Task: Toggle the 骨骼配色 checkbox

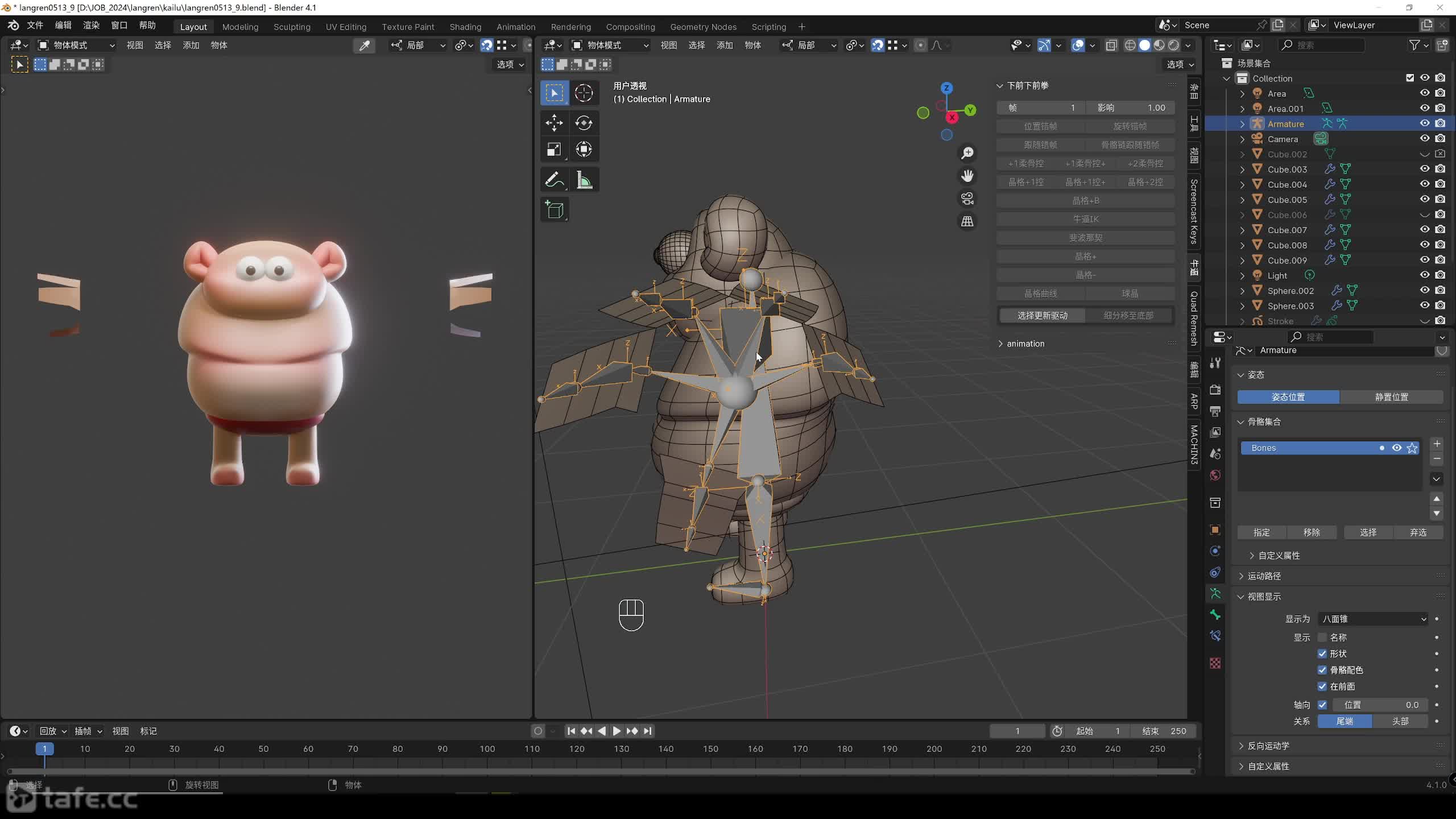Action: (x=1322, y=670)
